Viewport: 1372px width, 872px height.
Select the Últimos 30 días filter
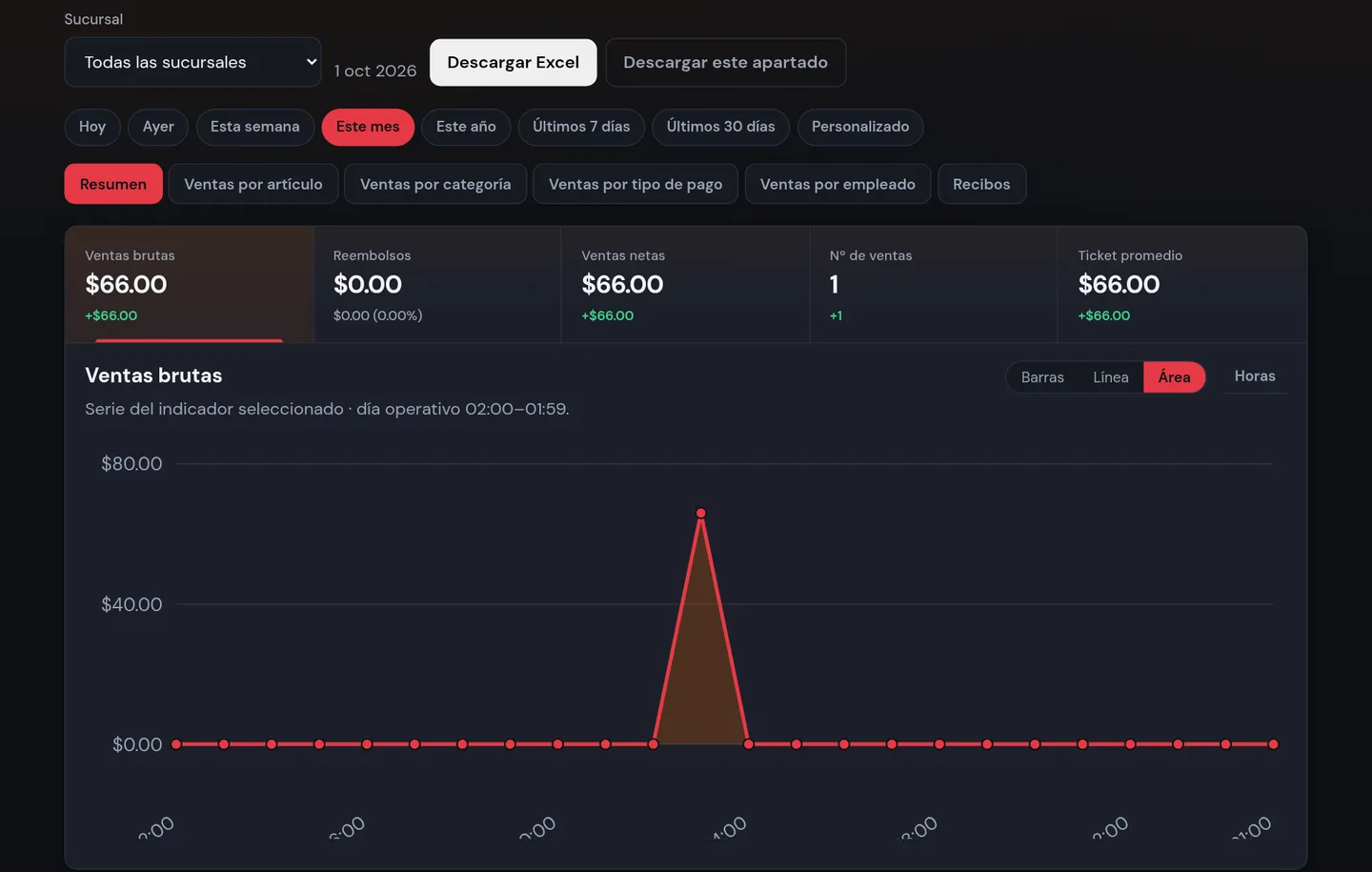(720, 127)
